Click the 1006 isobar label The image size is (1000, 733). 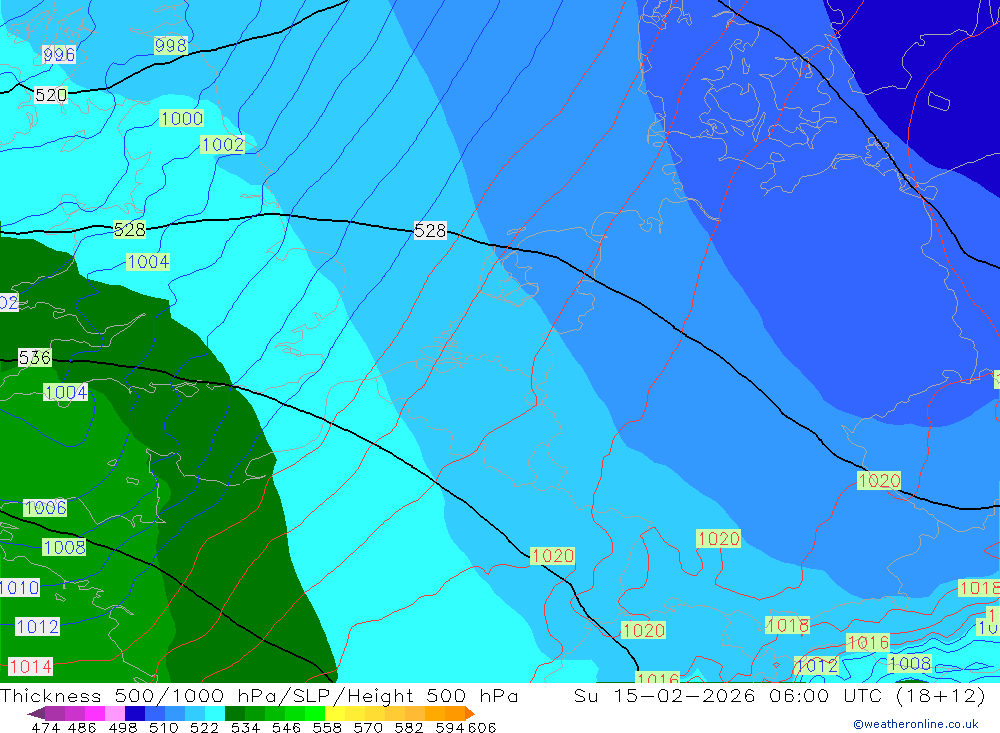45,507
